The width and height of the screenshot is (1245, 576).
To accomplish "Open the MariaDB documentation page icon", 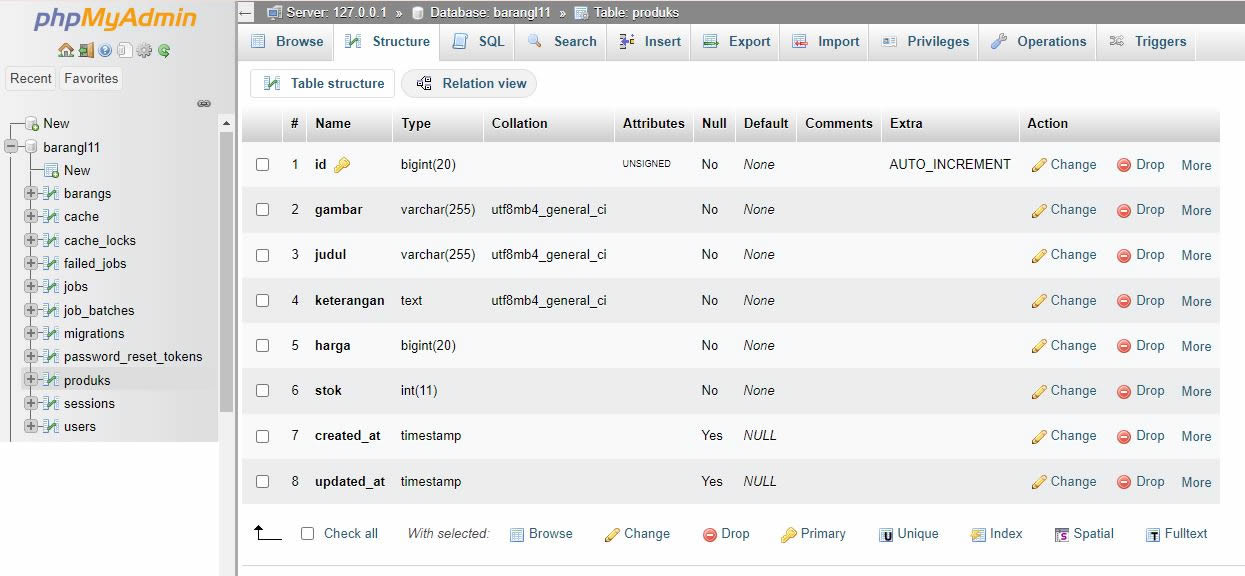I will coord(124,50).
